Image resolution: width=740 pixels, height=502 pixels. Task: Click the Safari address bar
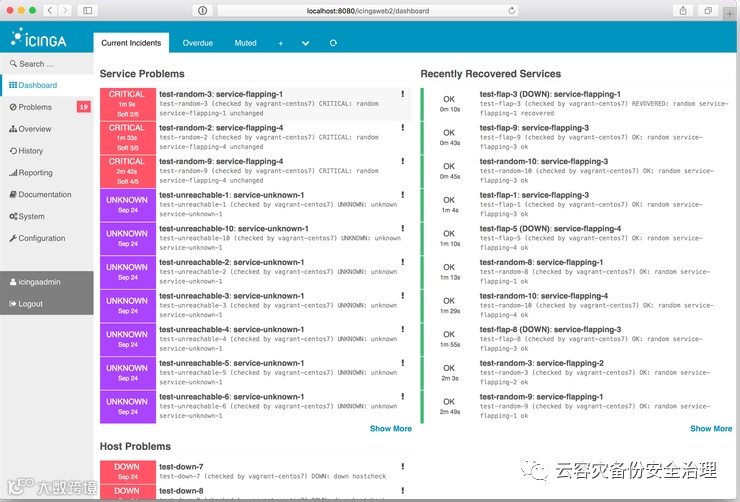pos(368,10)
